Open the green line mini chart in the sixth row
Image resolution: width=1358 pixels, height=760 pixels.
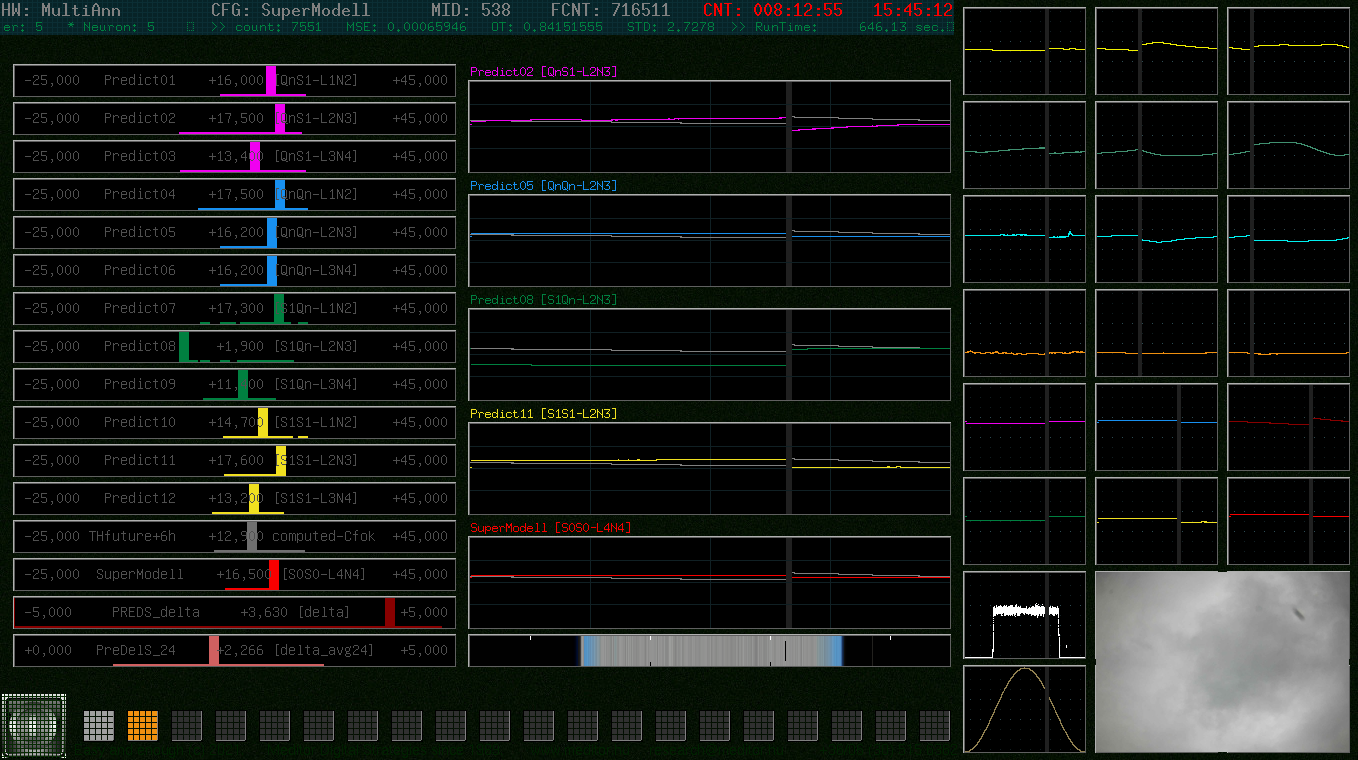pos(1024,521)
